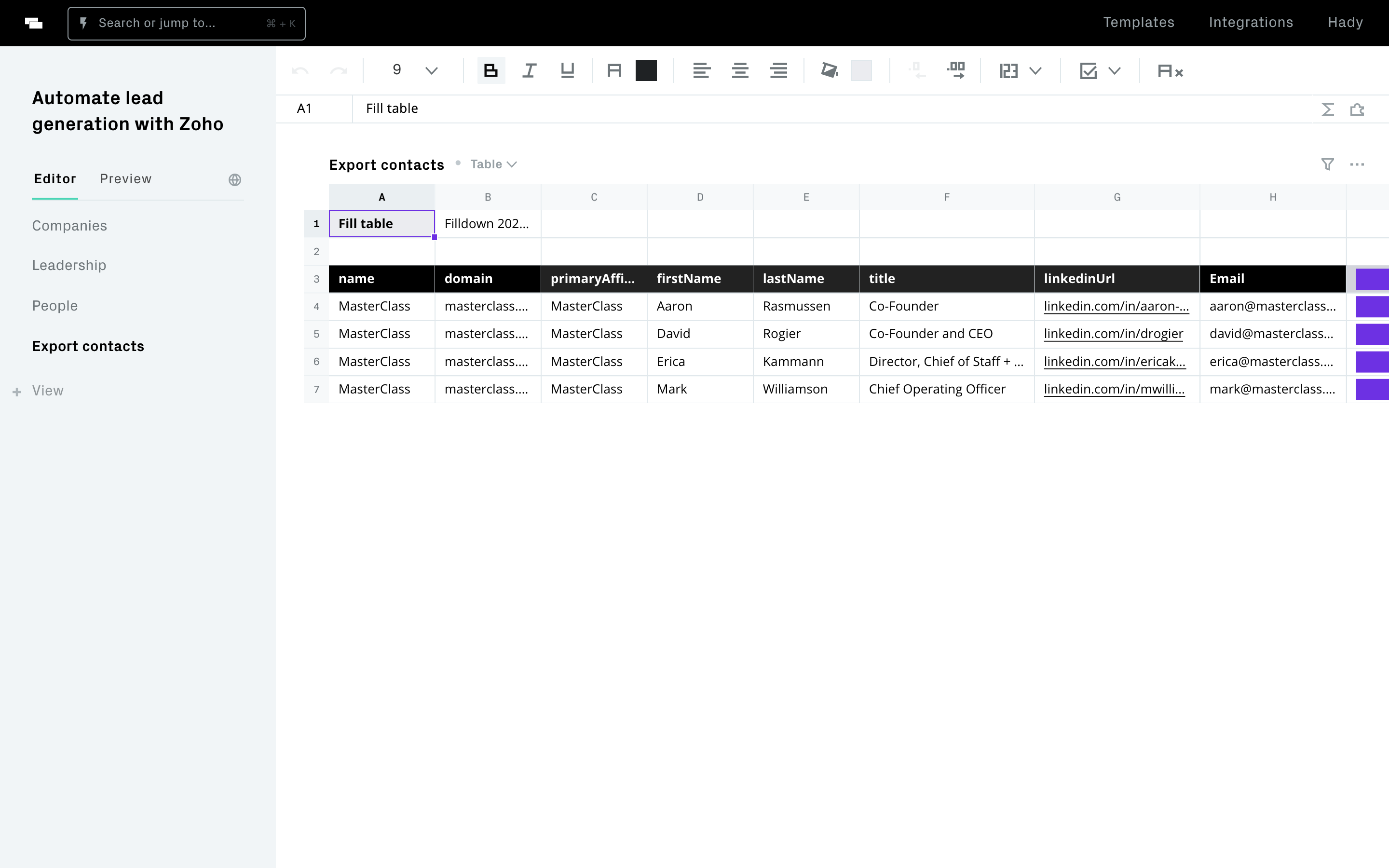Open linkedin.com/in/mwilli... link

(x=1114, y=389)
